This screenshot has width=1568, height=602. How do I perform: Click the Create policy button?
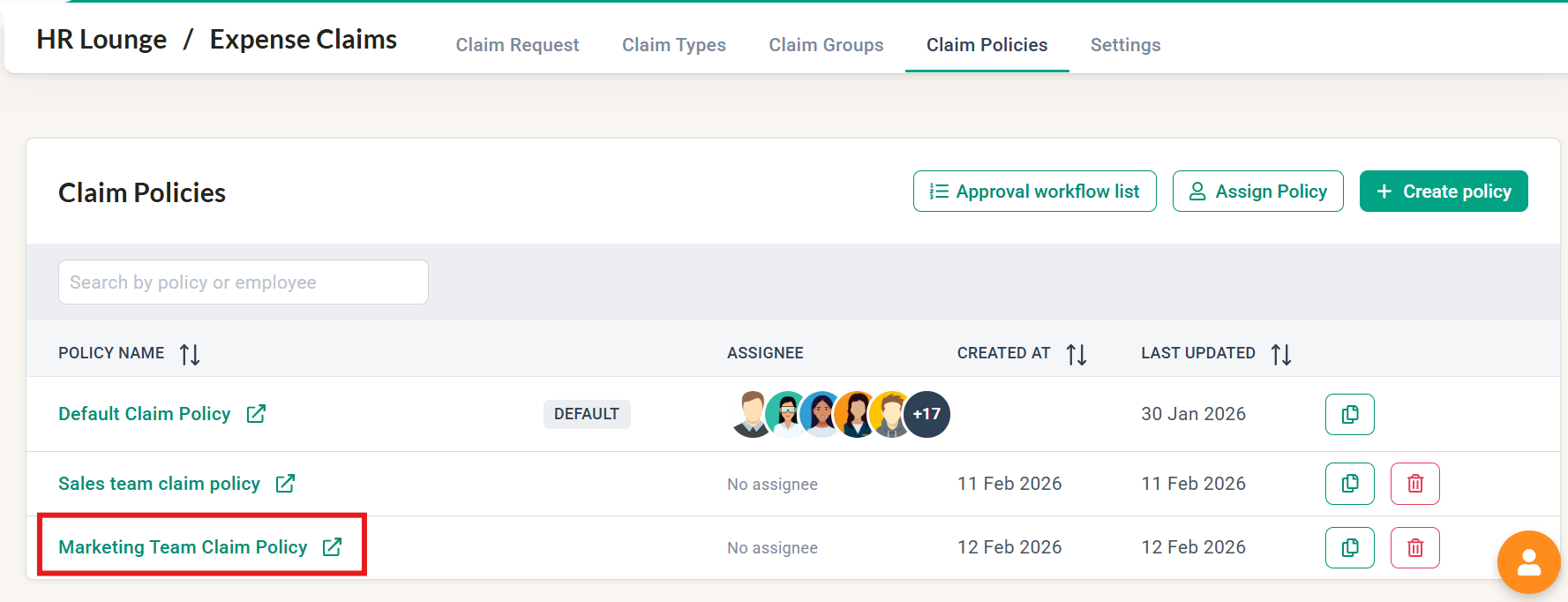1444,192
